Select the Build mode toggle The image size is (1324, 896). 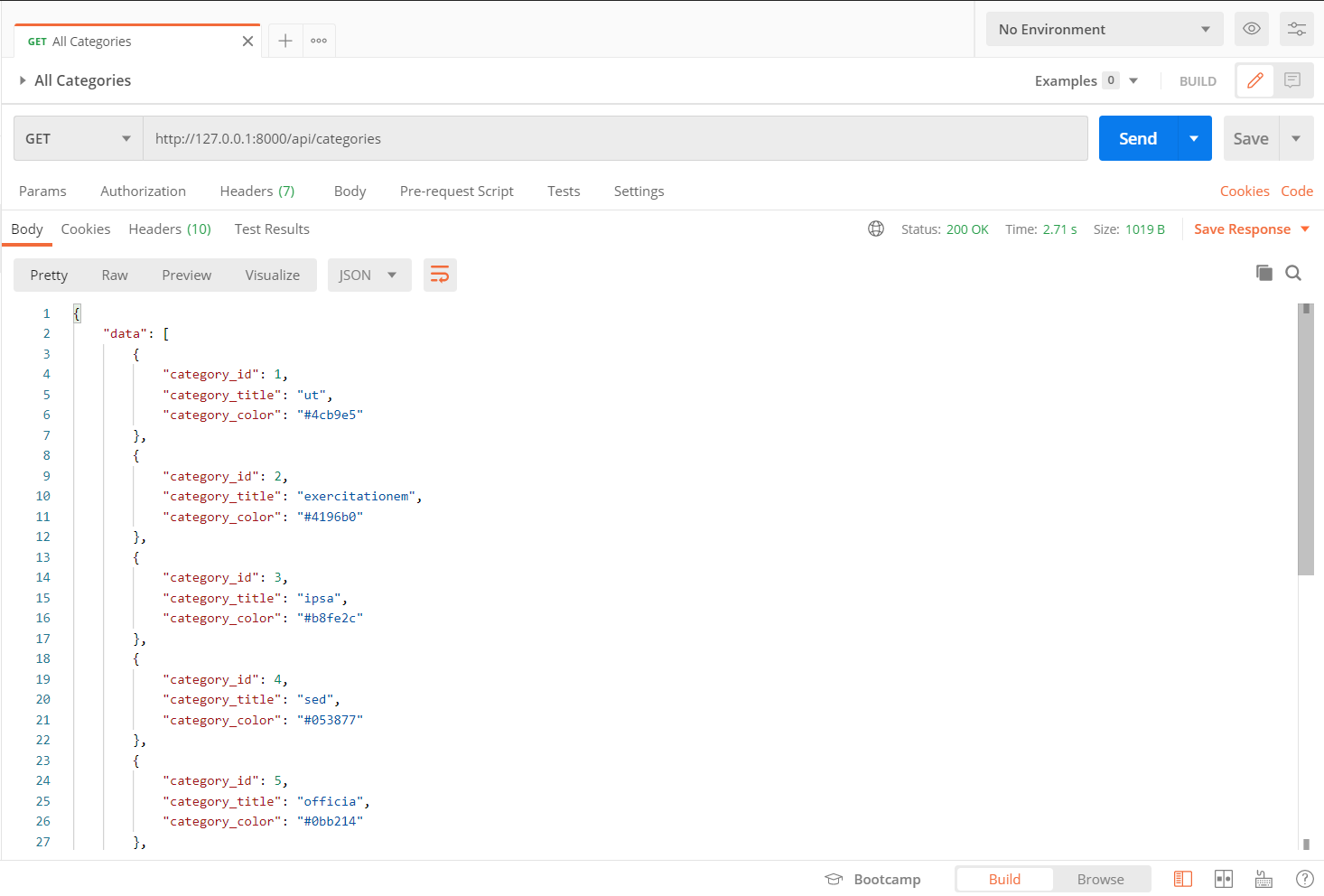tap(1004, 879)
